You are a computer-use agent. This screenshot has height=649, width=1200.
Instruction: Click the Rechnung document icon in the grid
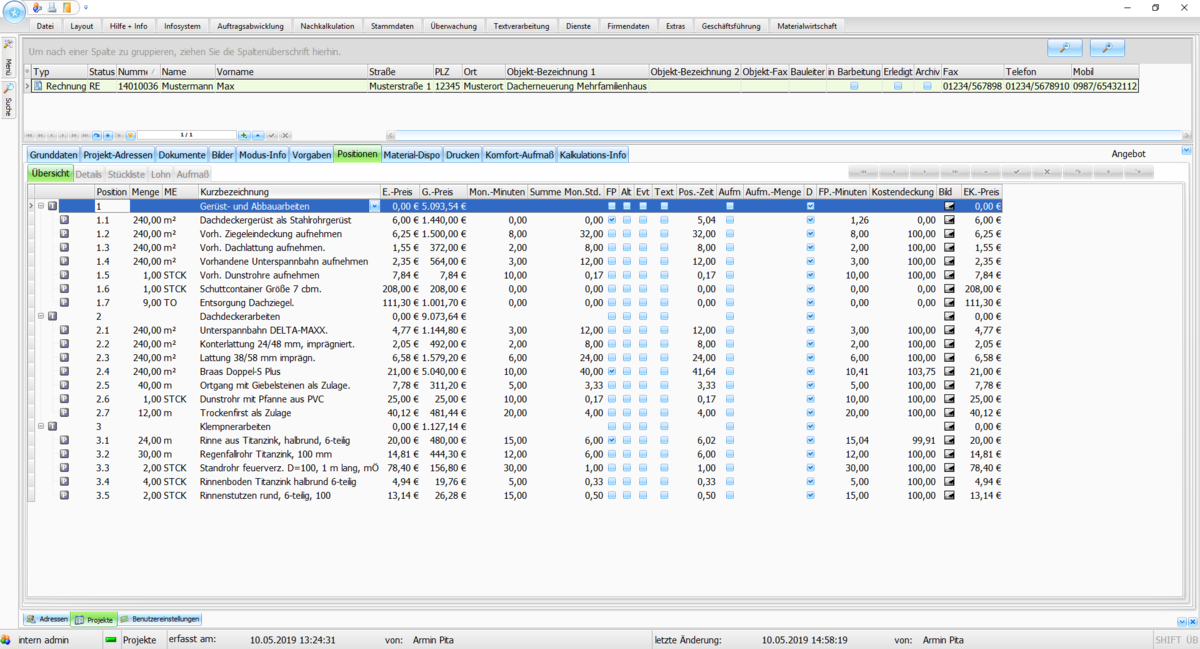coord(39,87)
